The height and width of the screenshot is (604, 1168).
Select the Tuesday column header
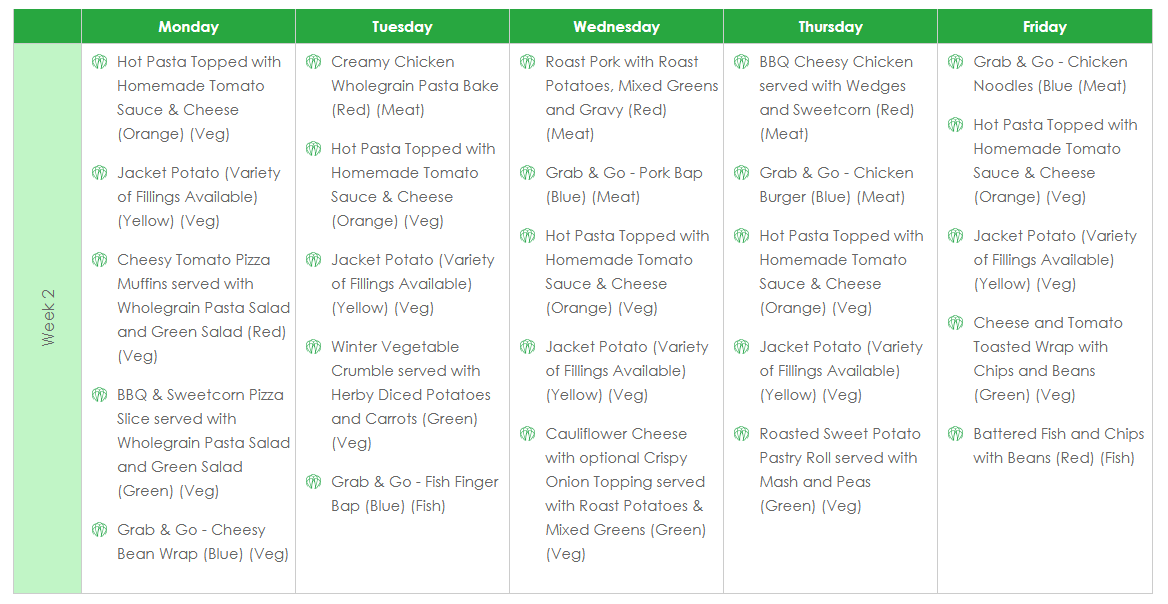click(402, 27)
